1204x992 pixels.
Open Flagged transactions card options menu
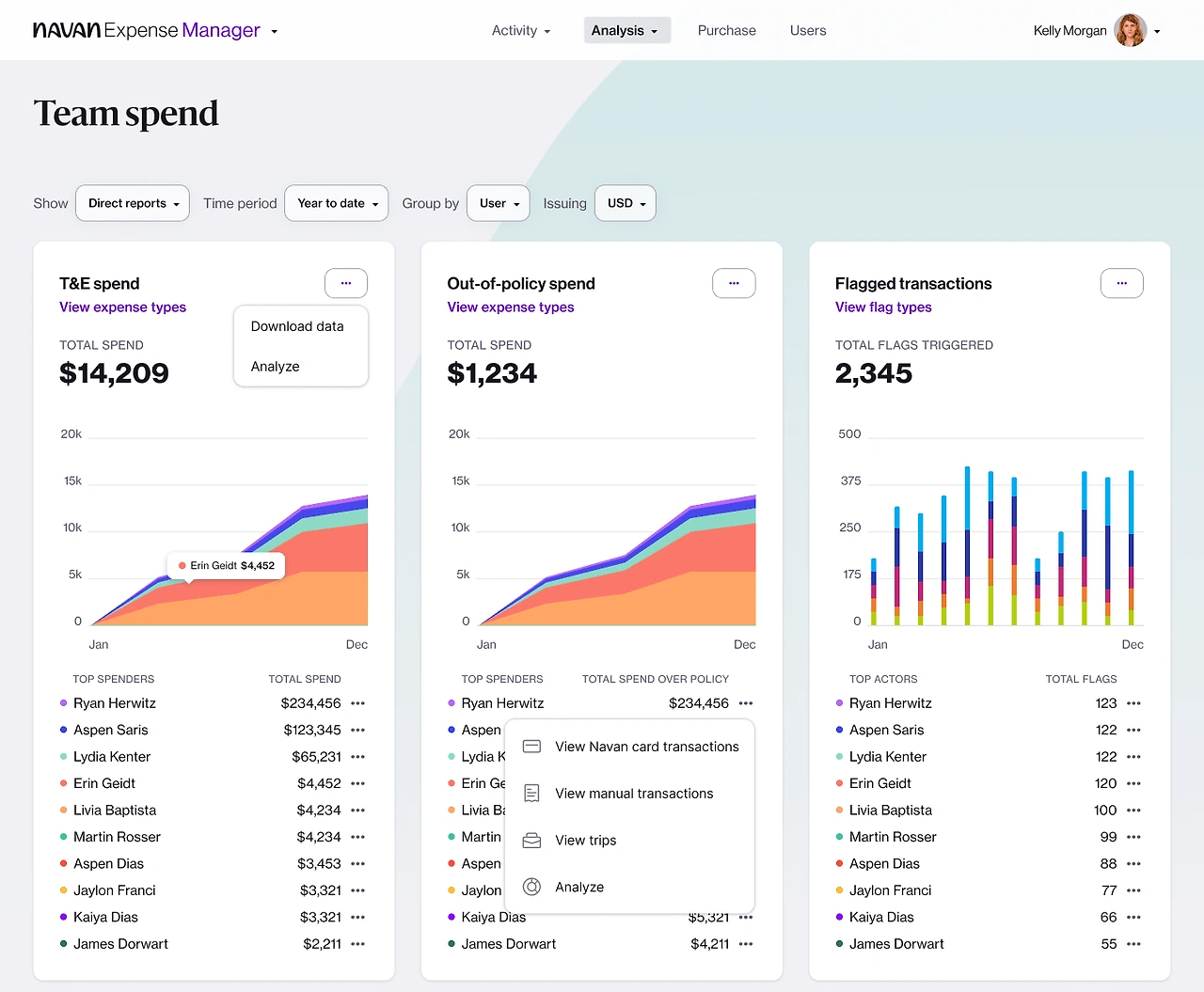1121,283
